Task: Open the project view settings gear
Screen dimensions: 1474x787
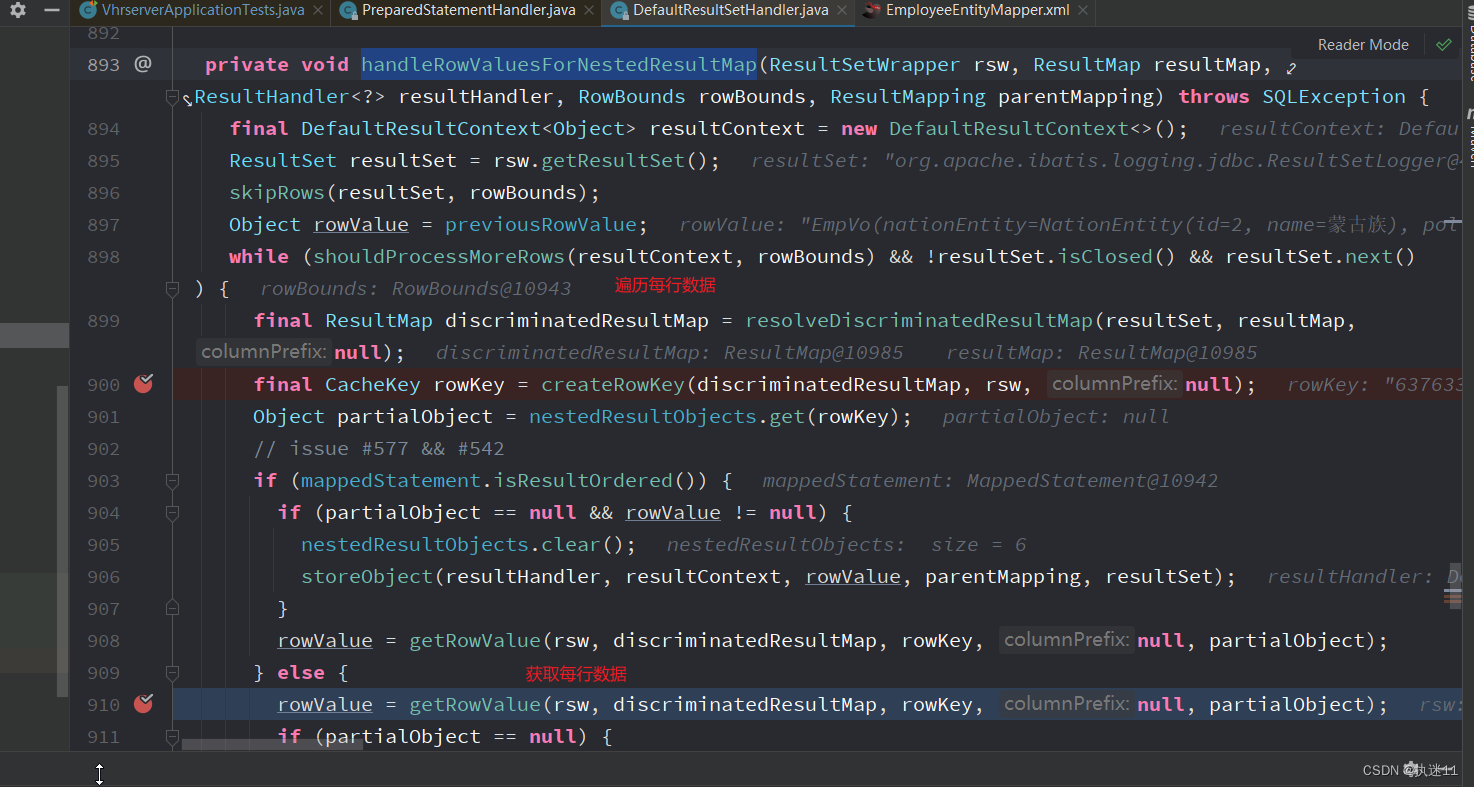Action: pos(18,10)
